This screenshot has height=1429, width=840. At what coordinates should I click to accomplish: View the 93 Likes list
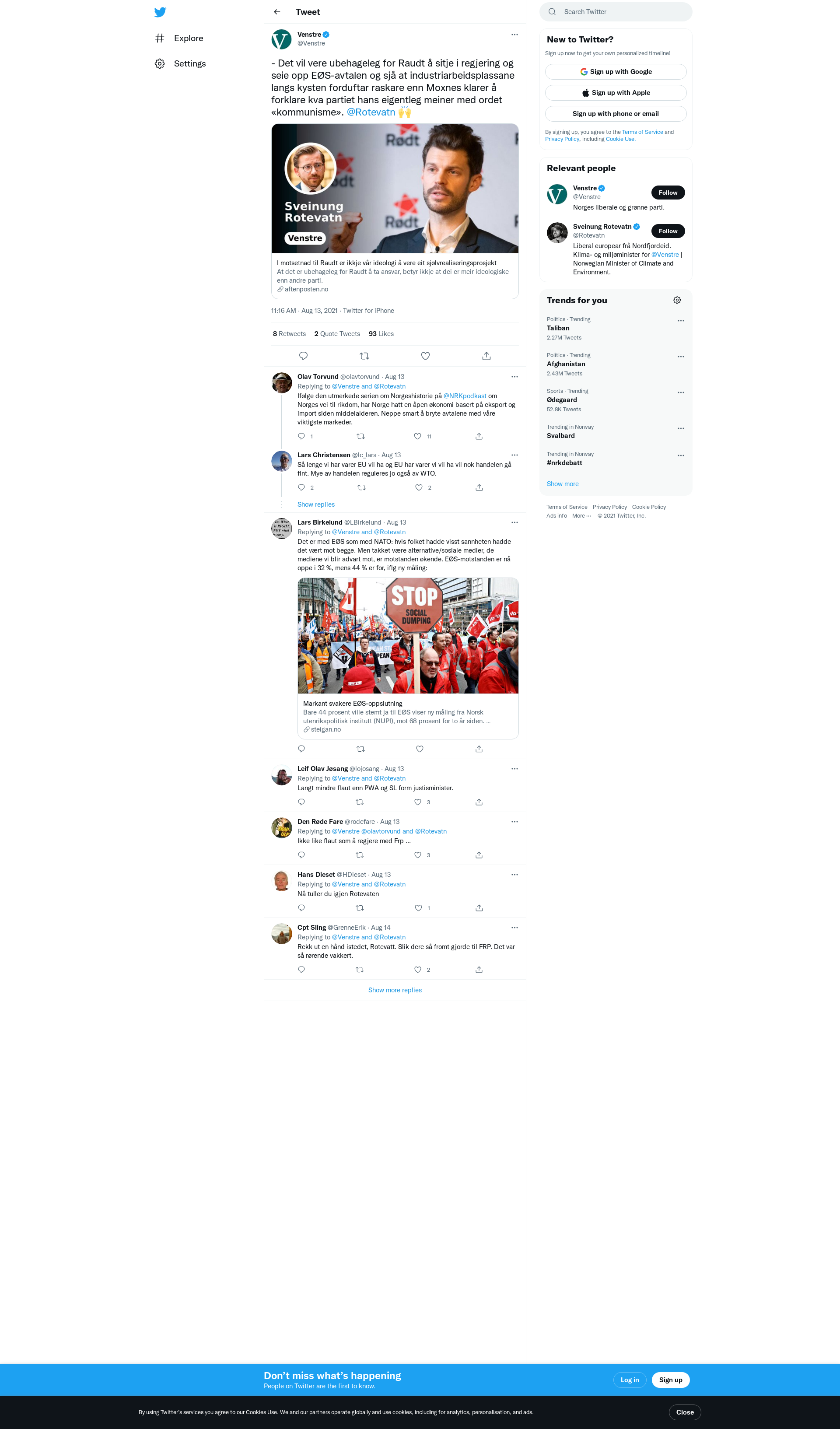(381, 334)
